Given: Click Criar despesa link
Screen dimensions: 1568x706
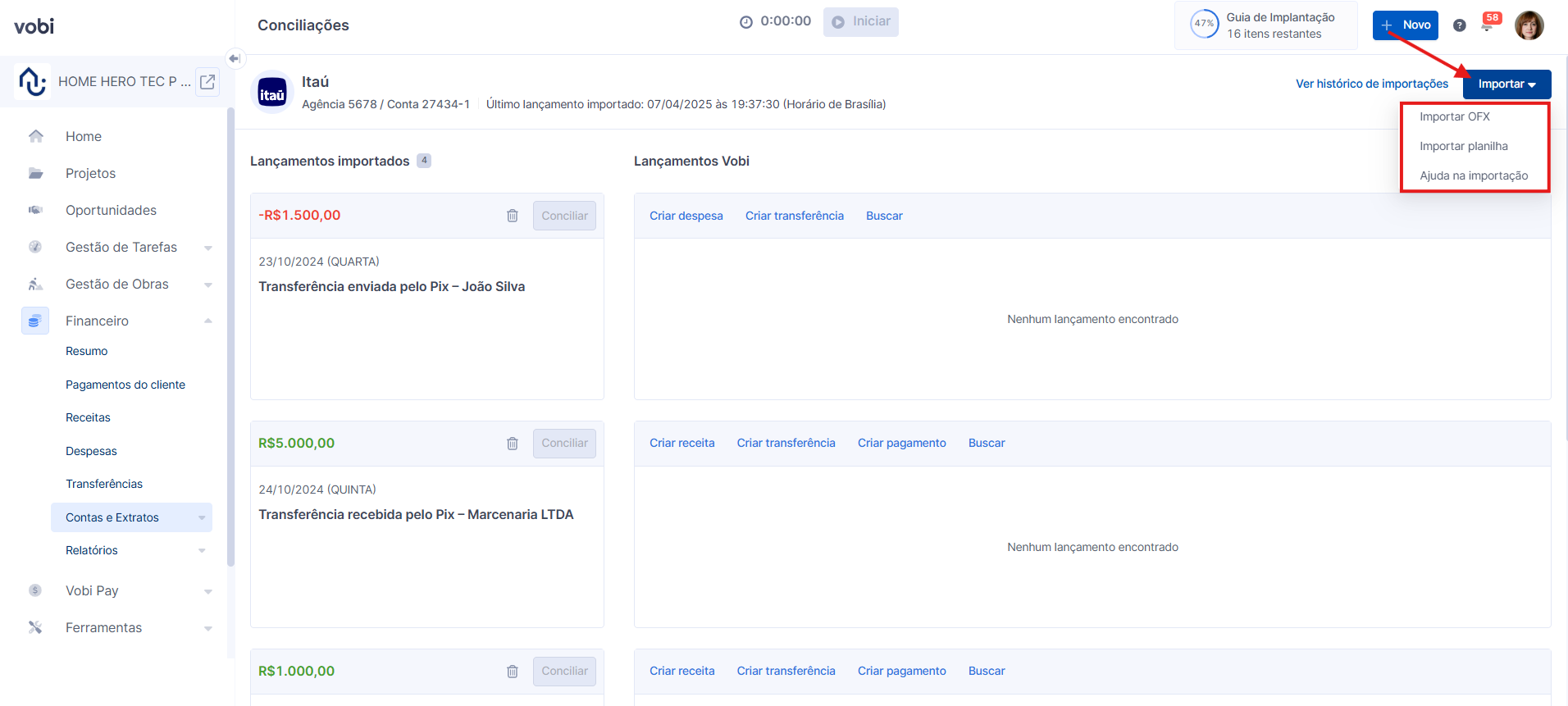Looking at the screenshot, I should click(x=686, y=216).
